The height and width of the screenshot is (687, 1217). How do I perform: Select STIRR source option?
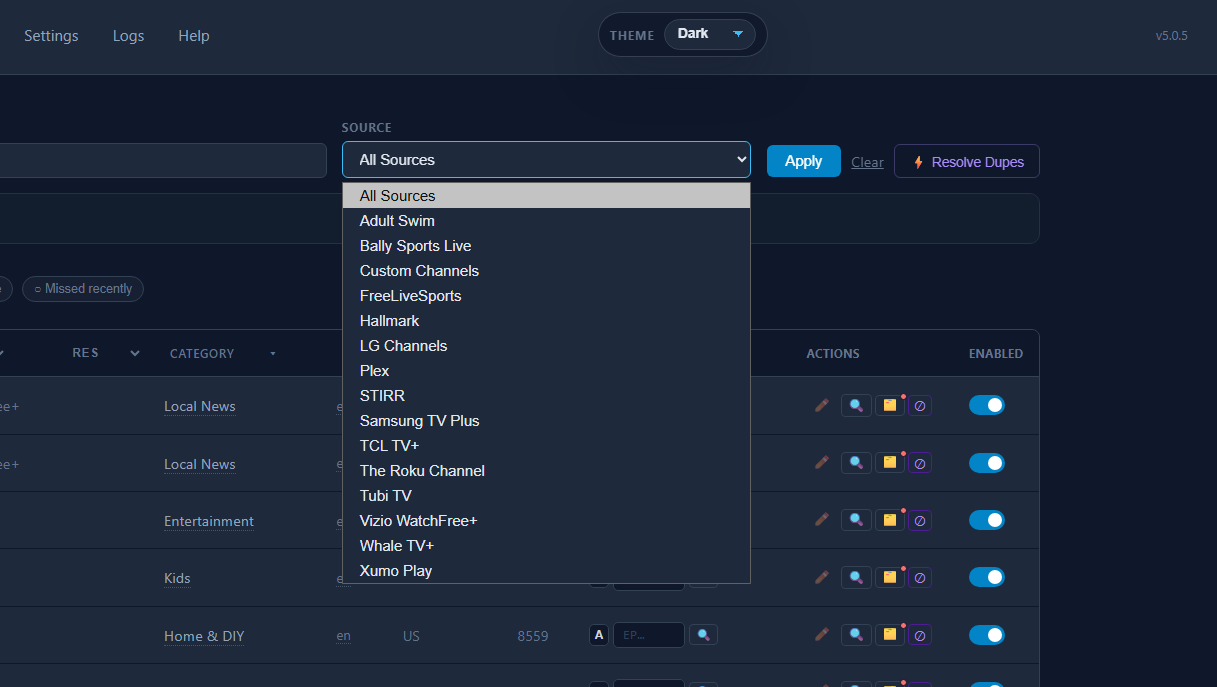click(x=546, y=396)
